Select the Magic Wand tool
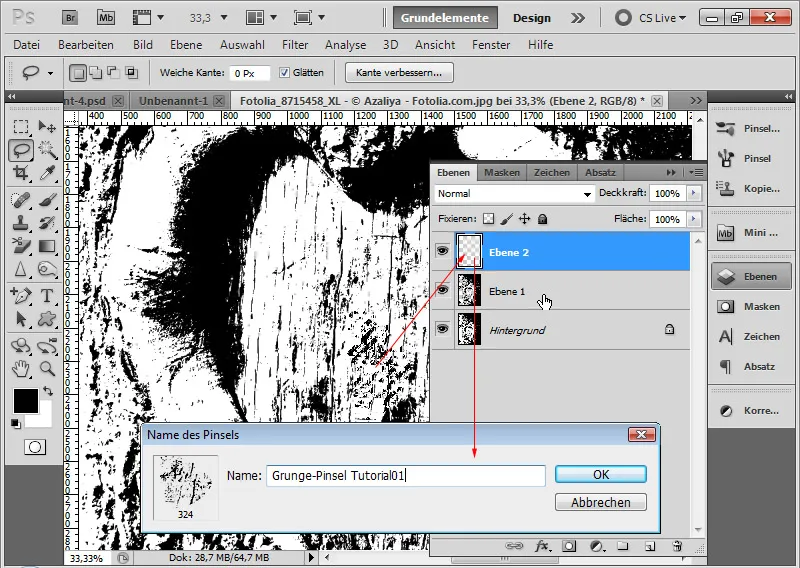This screenshot has height=568, width=800. click(47, 150)
